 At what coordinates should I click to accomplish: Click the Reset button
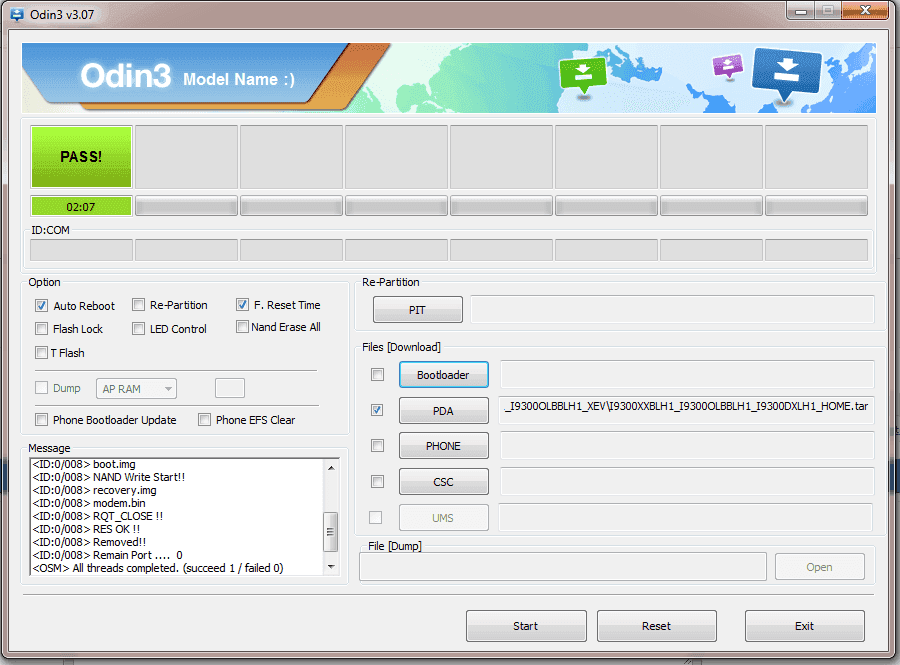tap(657, 626)
